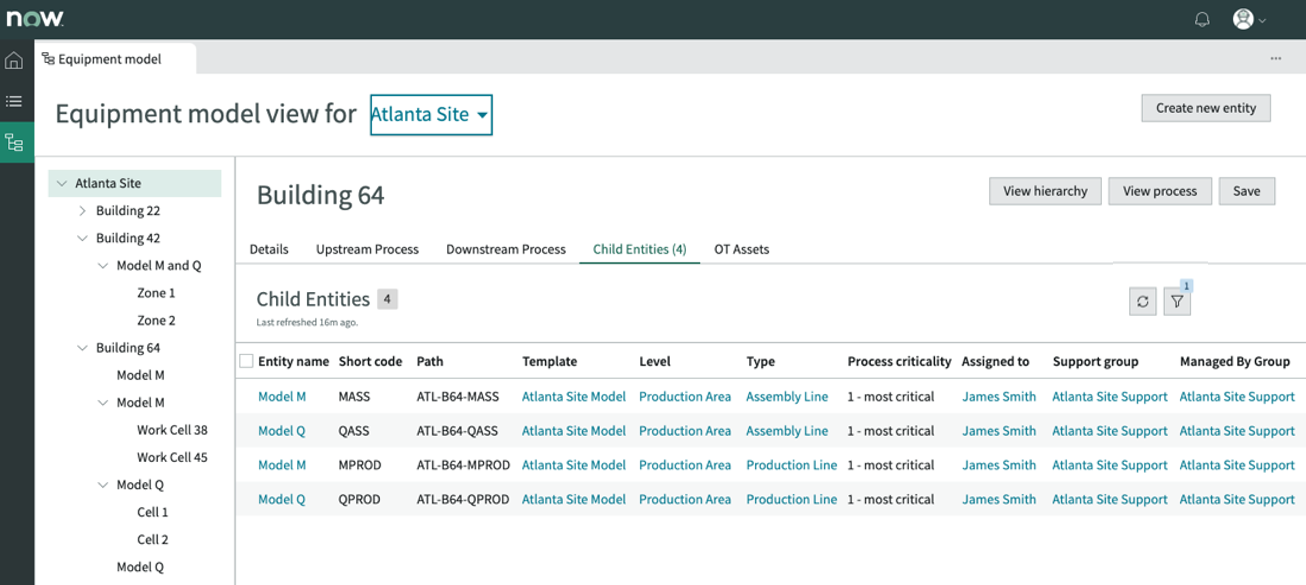Collapse the Model M and Q node
The image size is (1306, 585).
tap(103, 266)
